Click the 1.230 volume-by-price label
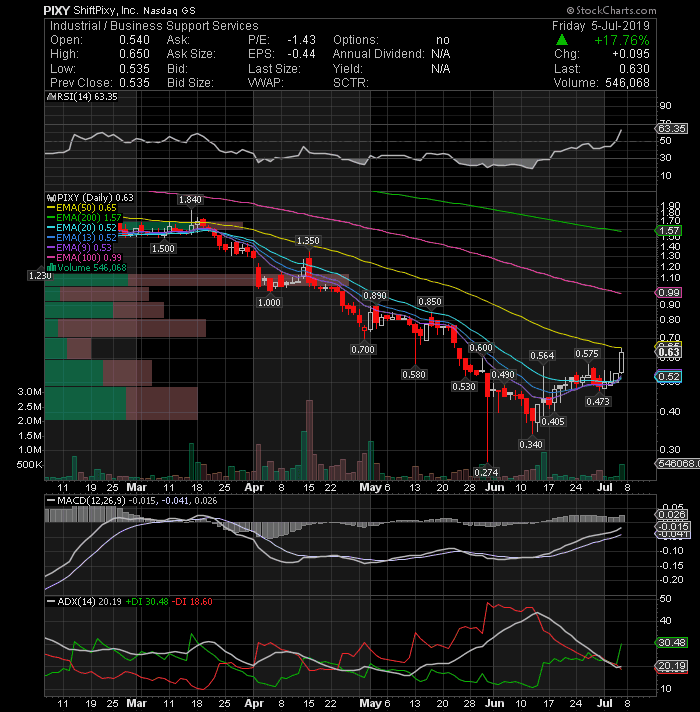 (x=40, y=276)
